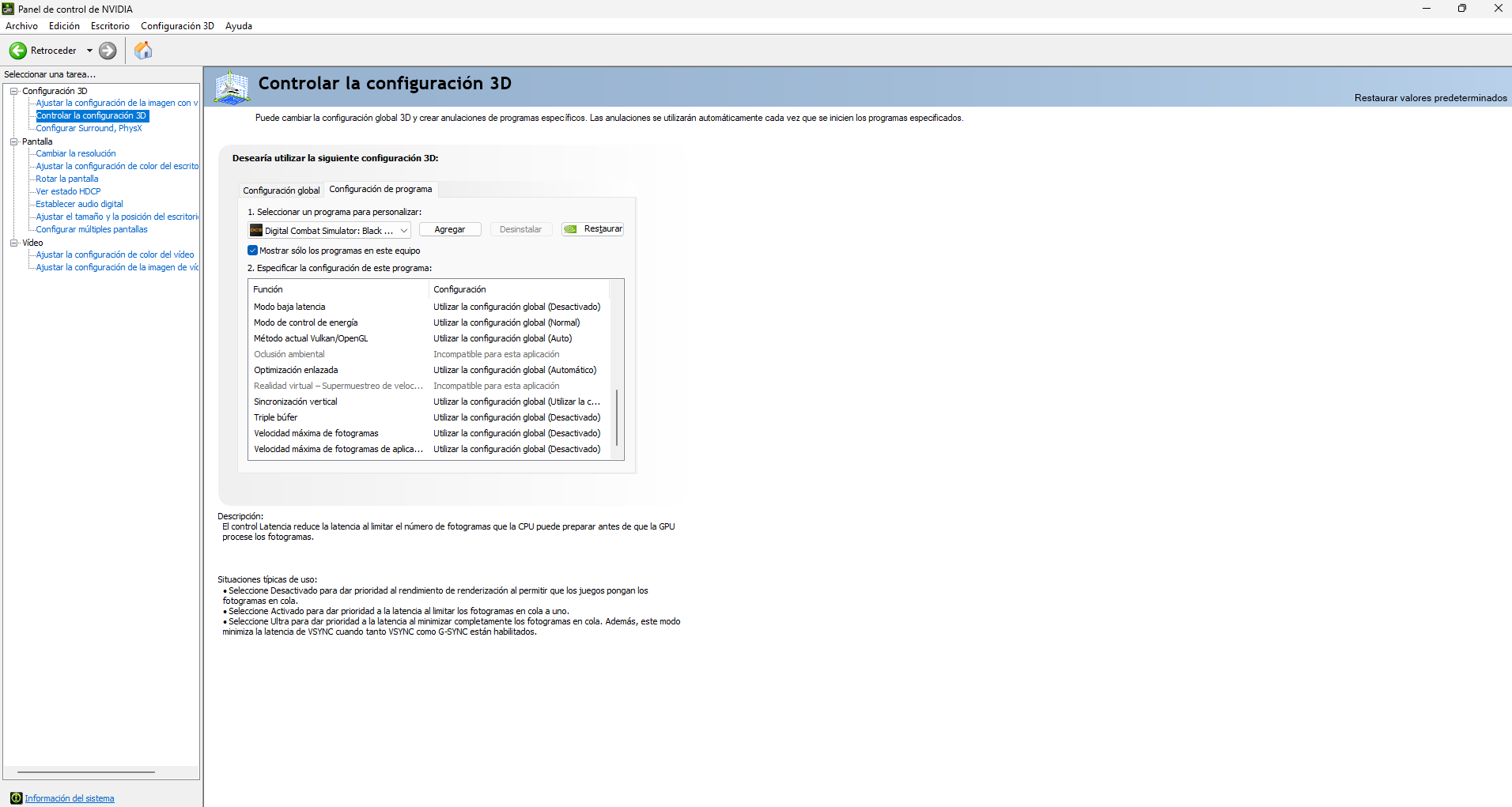Open the Retroceder history dropdown arrow
Image resolution: width=1512 pixels, height=807 pixels.
coord(89,51)
